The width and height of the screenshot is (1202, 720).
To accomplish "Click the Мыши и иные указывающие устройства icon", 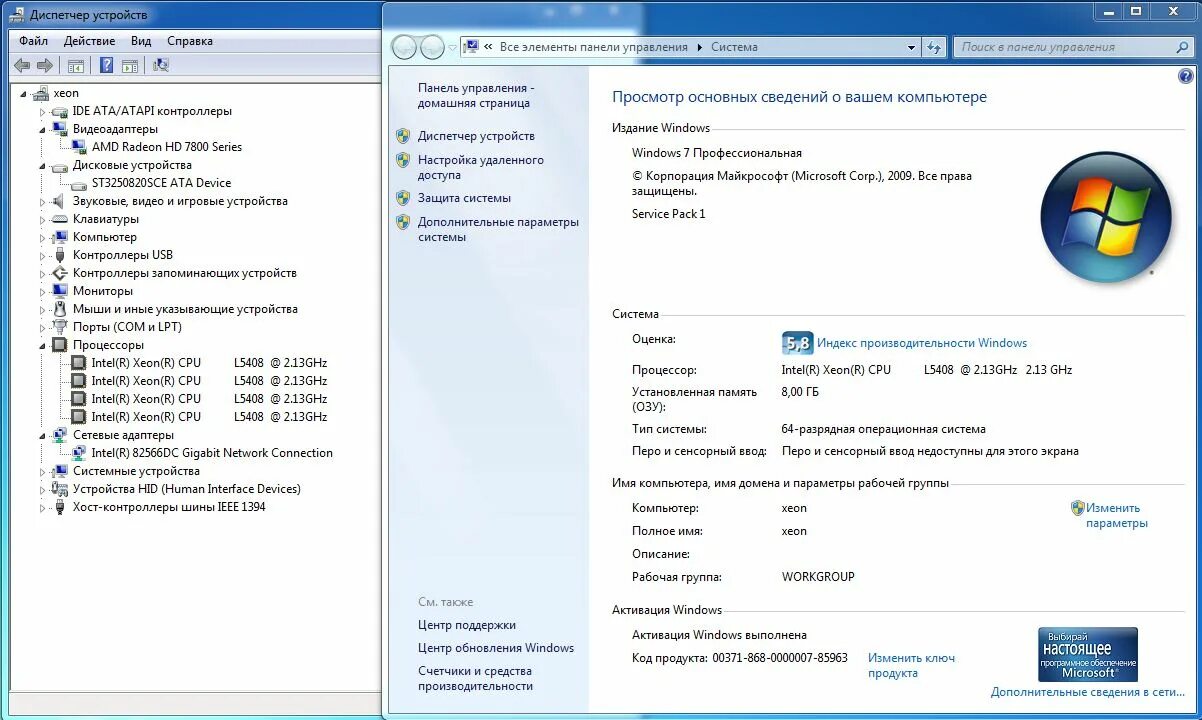I will pyautogui.click(x=60, y=309).
